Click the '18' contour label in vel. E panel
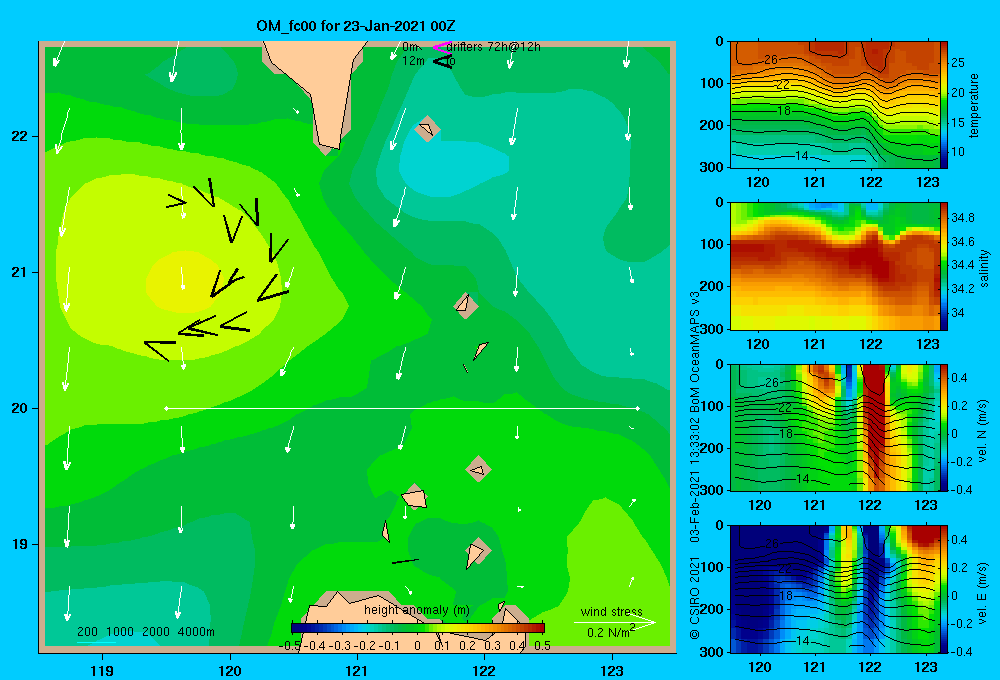 tap(786, 595)
